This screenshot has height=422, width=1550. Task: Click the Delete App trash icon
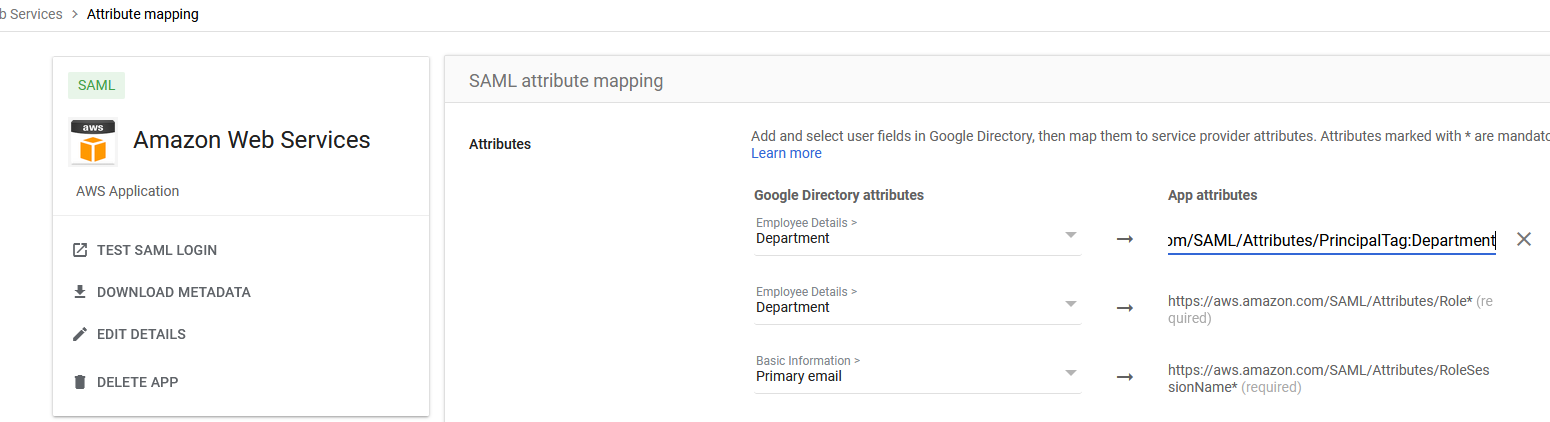click(80, 382)
